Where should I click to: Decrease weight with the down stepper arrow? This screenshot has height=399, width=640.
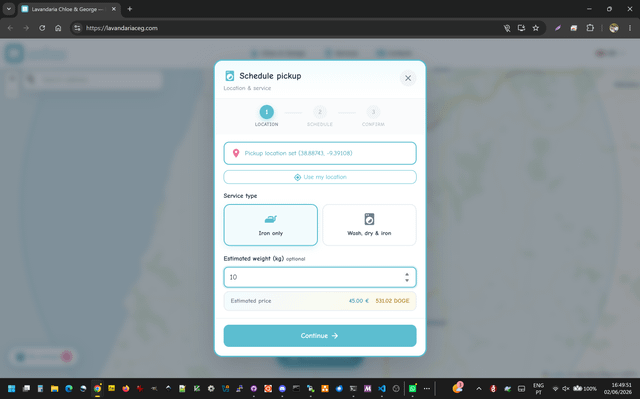[x=407, y=280]
